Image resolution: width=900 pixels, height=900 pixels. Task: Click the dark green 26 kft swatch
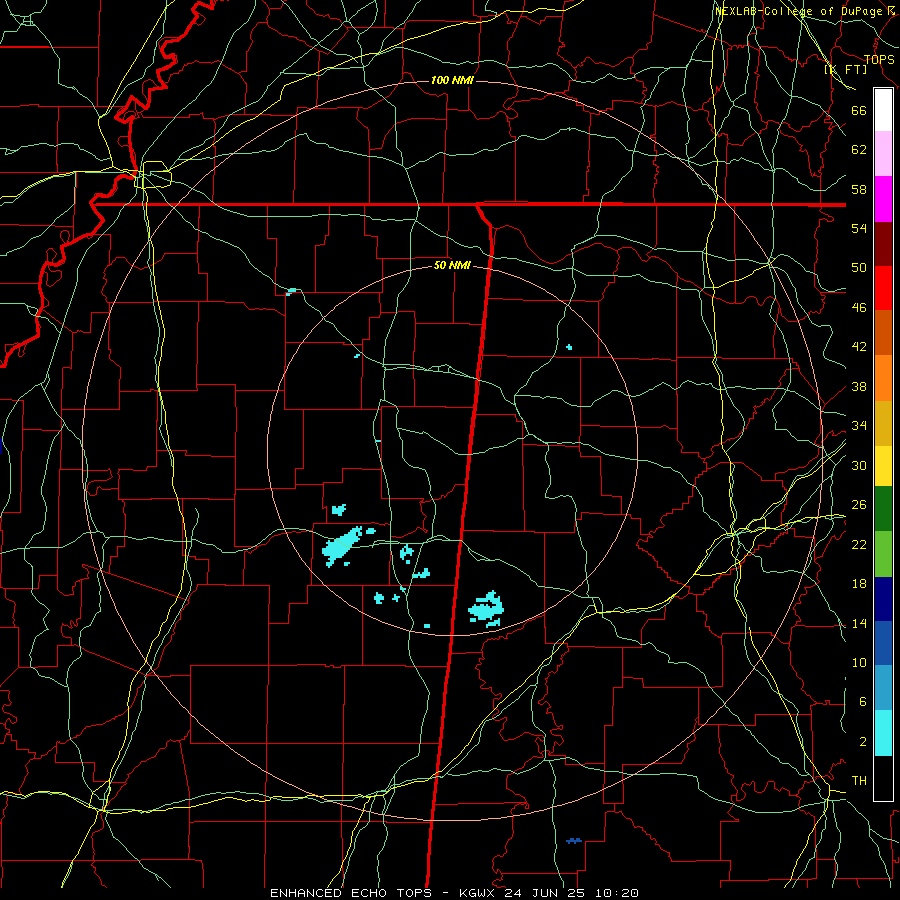click(883, 508)
